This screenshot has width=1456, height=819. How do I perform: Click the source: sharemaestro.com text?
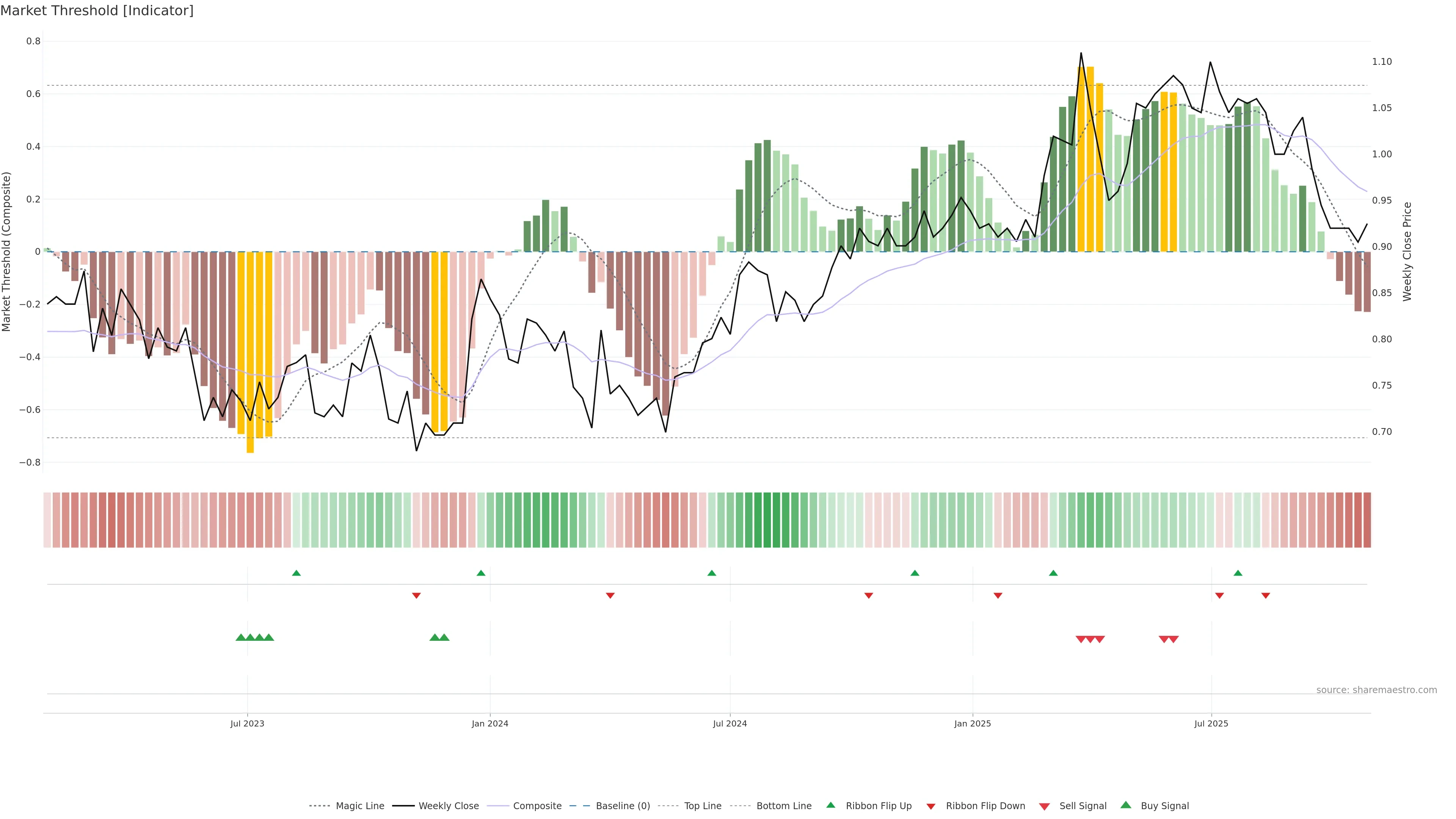click(x=1376, y=690)
